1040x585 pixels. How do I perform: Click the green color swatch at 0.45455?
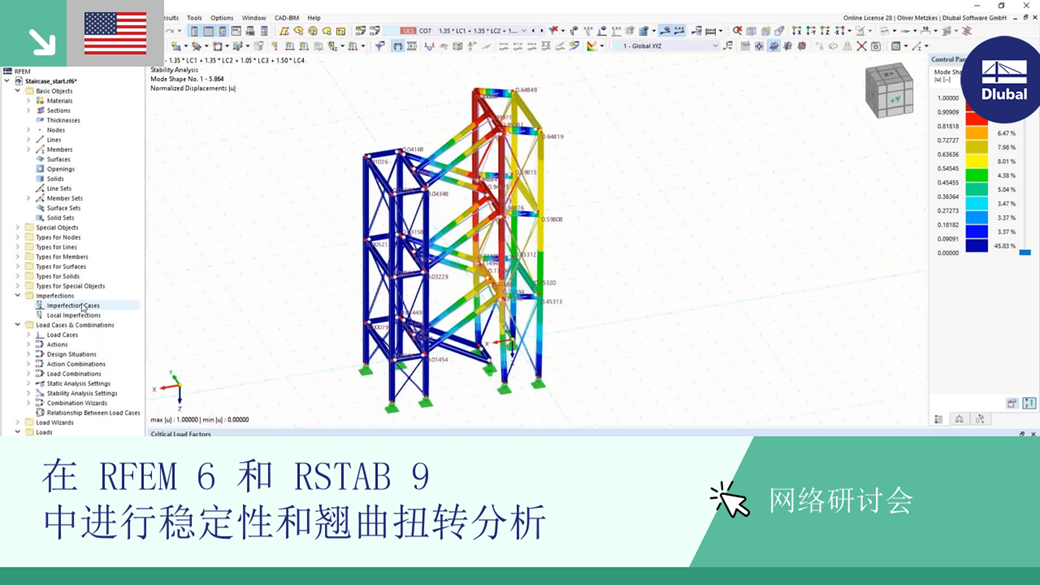click(976, 175)
